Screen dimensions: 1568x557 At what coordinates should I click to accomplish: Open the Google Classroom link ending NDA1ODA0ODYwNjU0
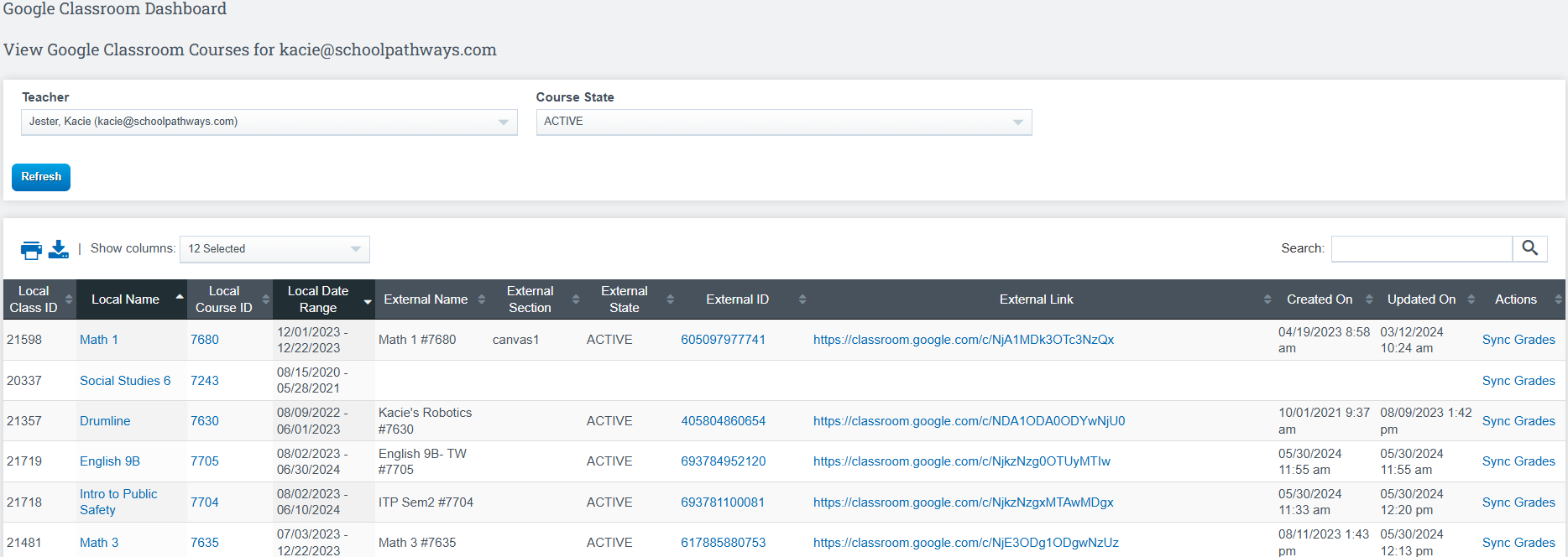[970, 421]
